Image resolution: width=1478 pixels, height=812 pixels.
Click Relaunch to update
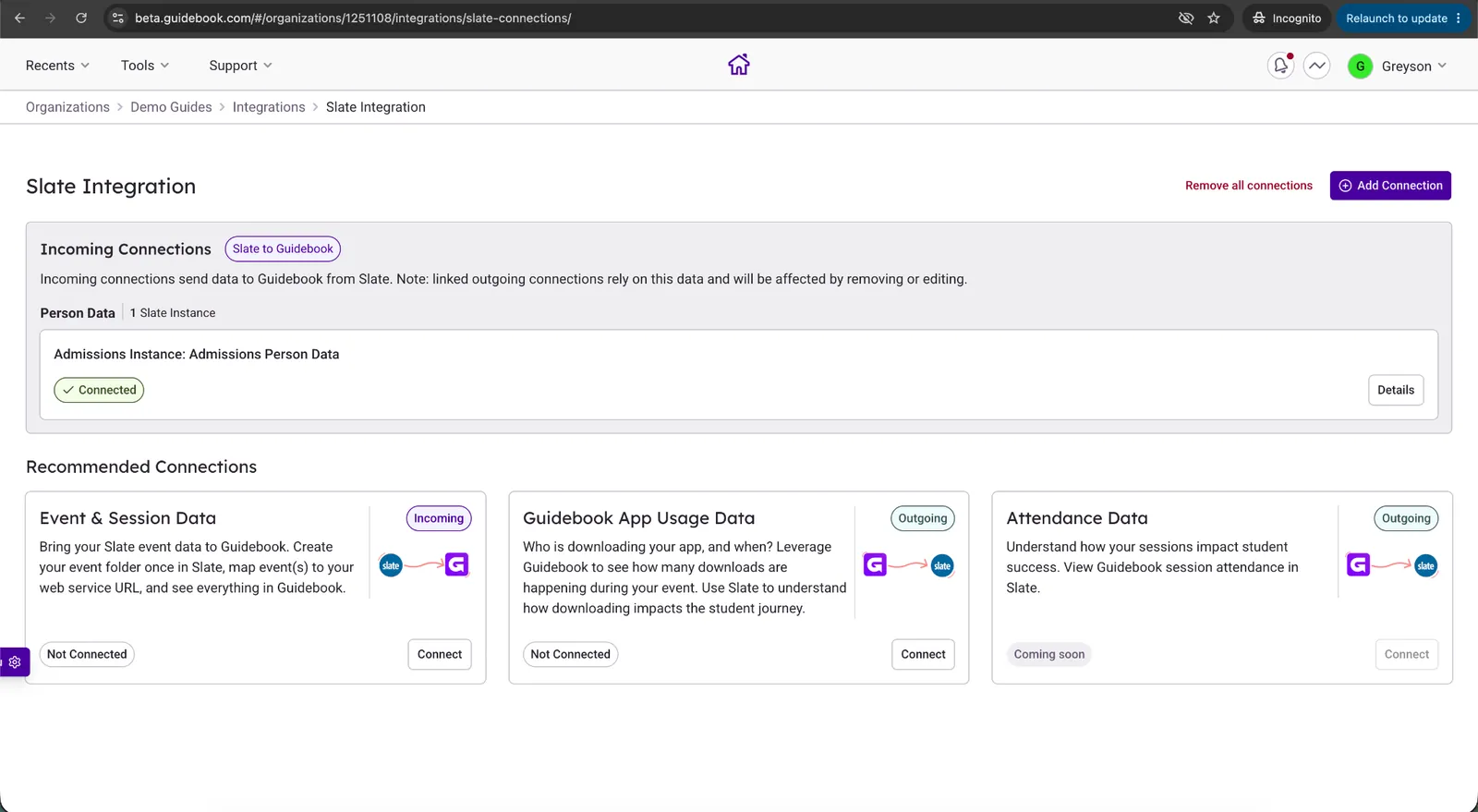coord(1396,18)
